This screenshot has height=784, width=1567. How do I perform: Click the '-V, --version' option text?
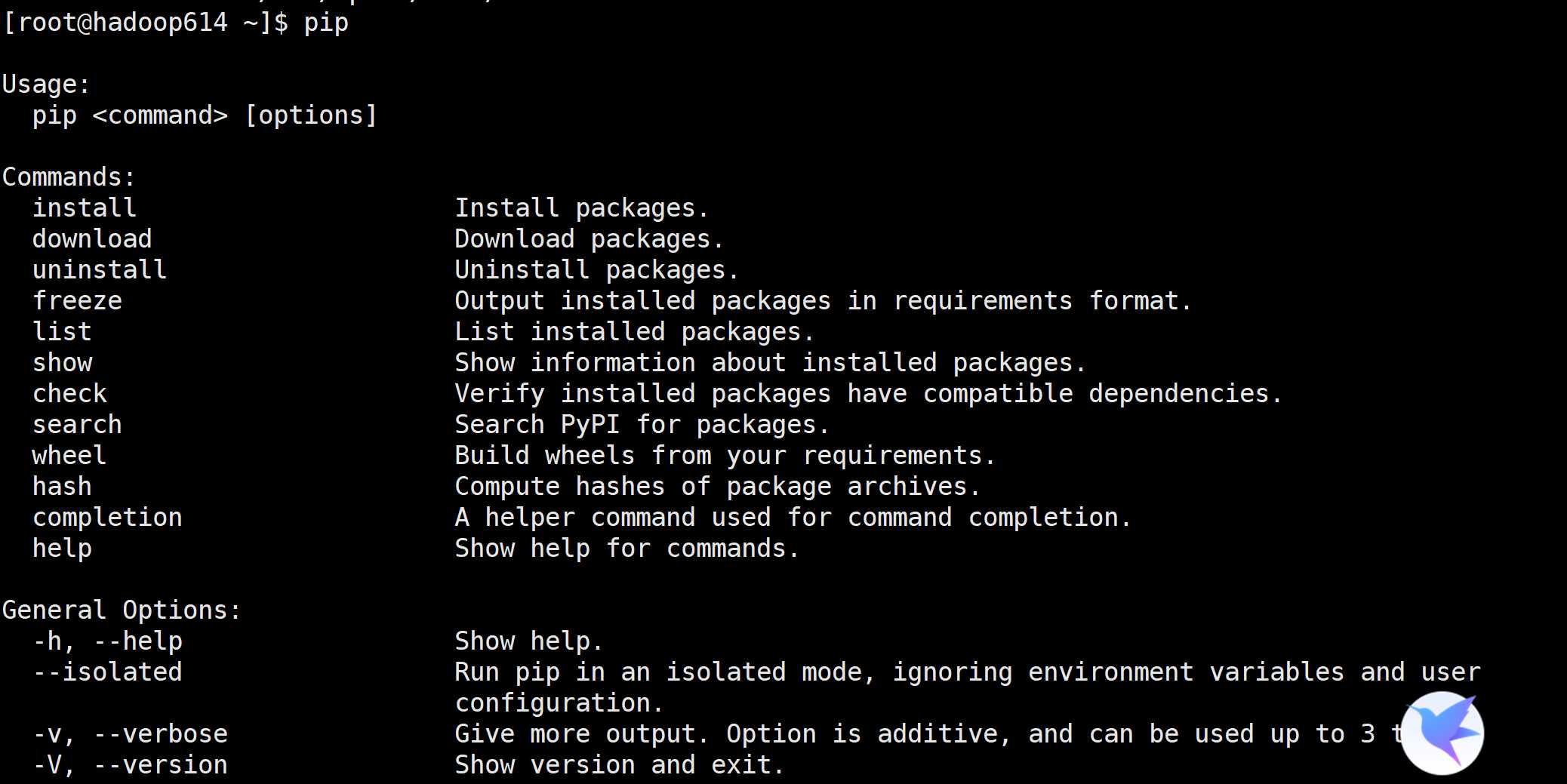130,764
